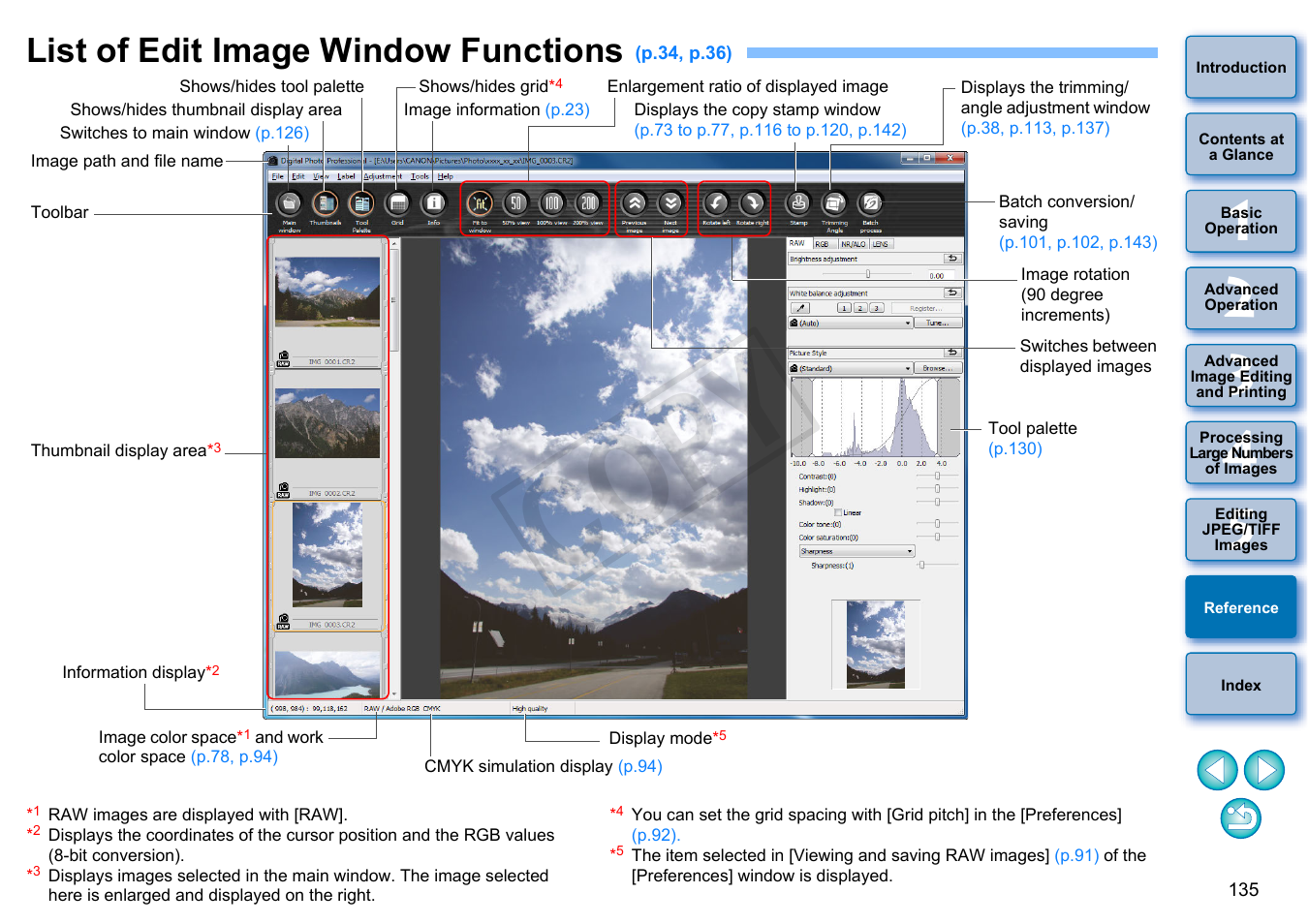Toggle the Grid display
Viewport: 1308px width, 924px height.
(x=397, y=204)
